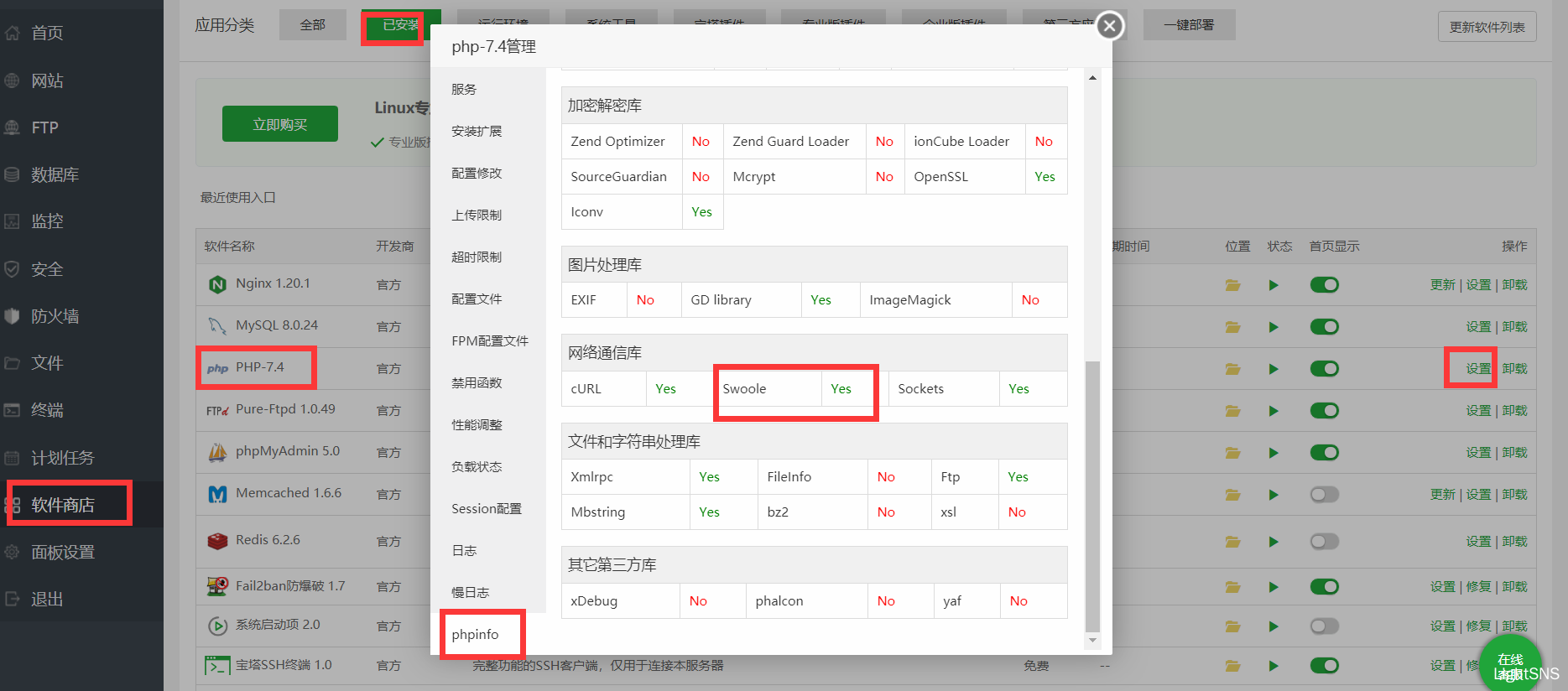Click 更新软件列表 button
This screenshot has height=691, width=1568.
[1487, 27]
